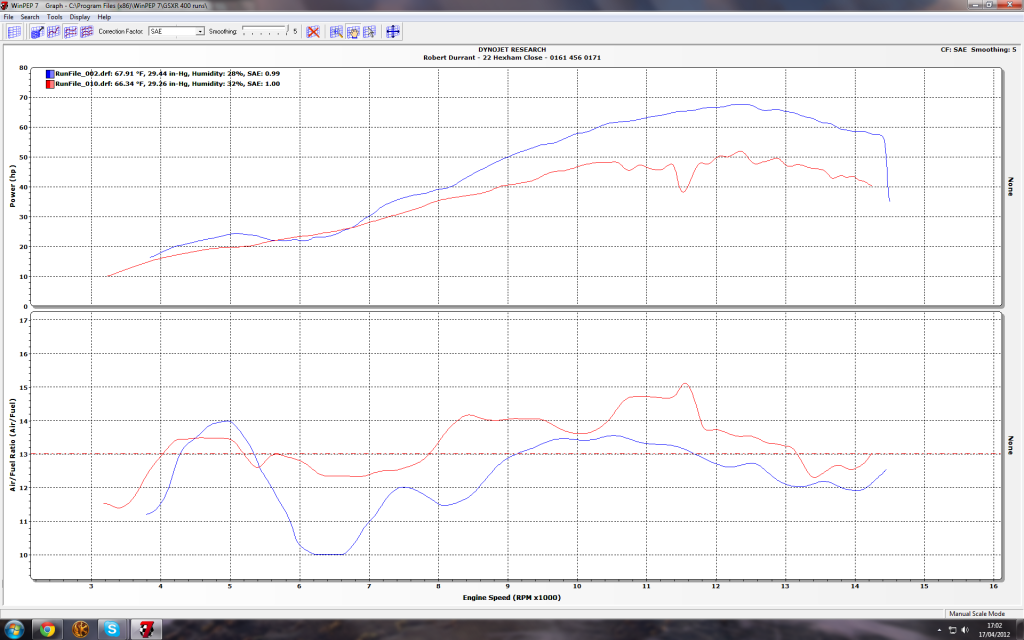The image size is (1024, 640).
Task: Click the Power (hp) axis label
Action: [x=12, y=186]
